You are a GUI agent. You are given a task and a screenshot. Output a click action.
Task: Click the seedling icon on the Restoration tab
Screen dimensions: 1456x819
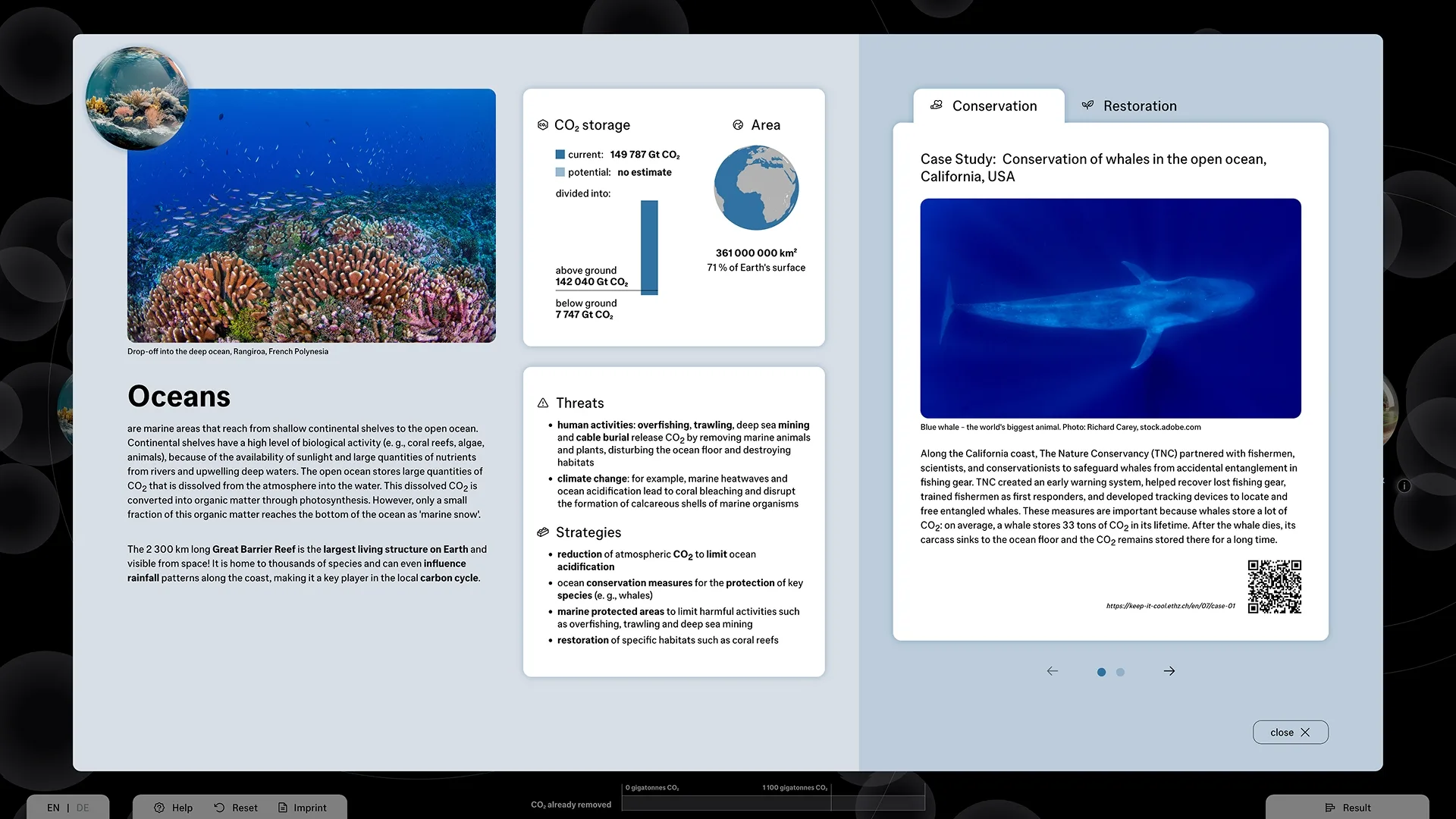tap(1087, 105)
